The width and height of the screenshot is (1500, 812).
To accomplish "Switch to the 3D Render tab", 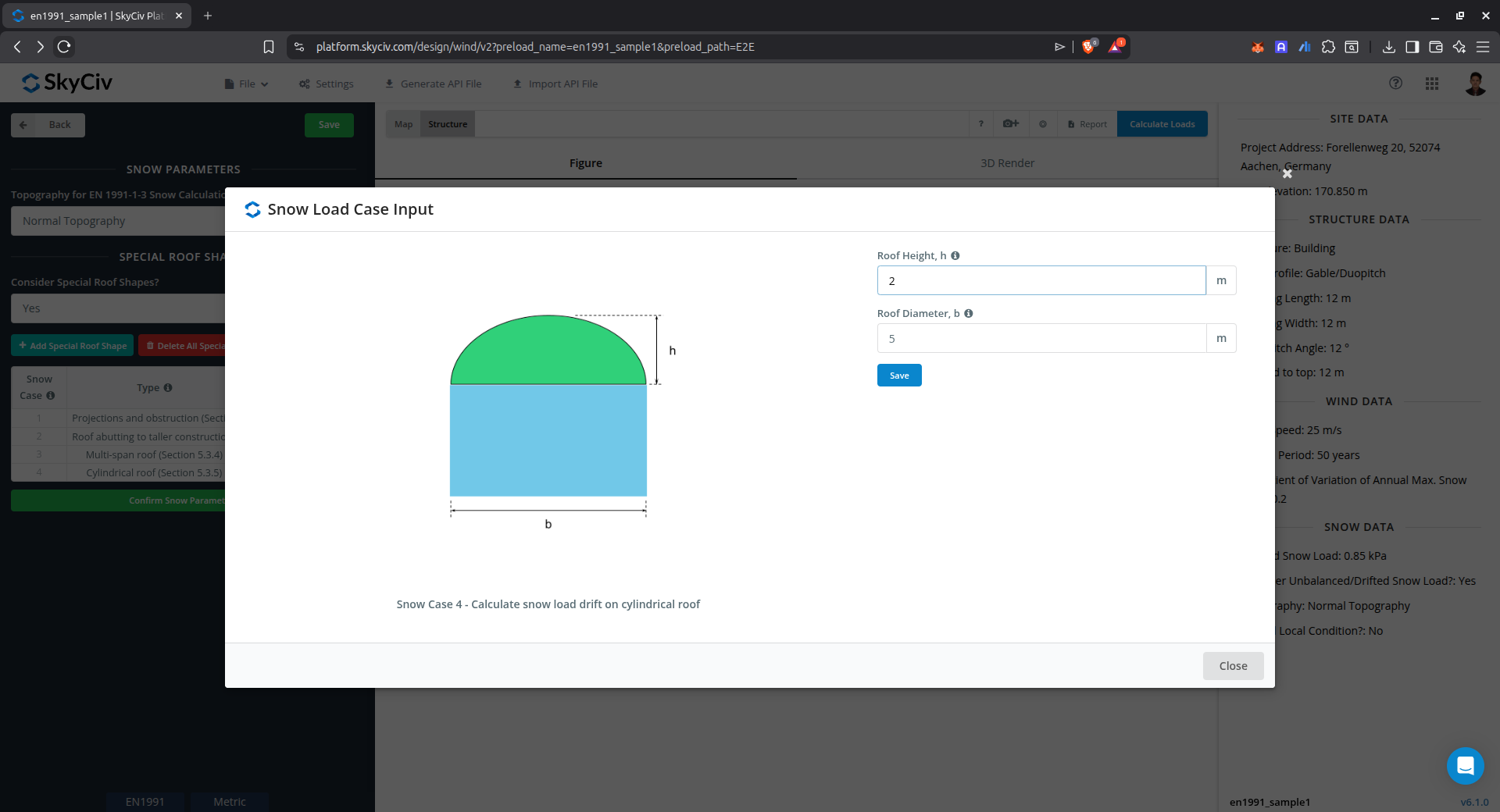I will click(x=1007, y=163).
